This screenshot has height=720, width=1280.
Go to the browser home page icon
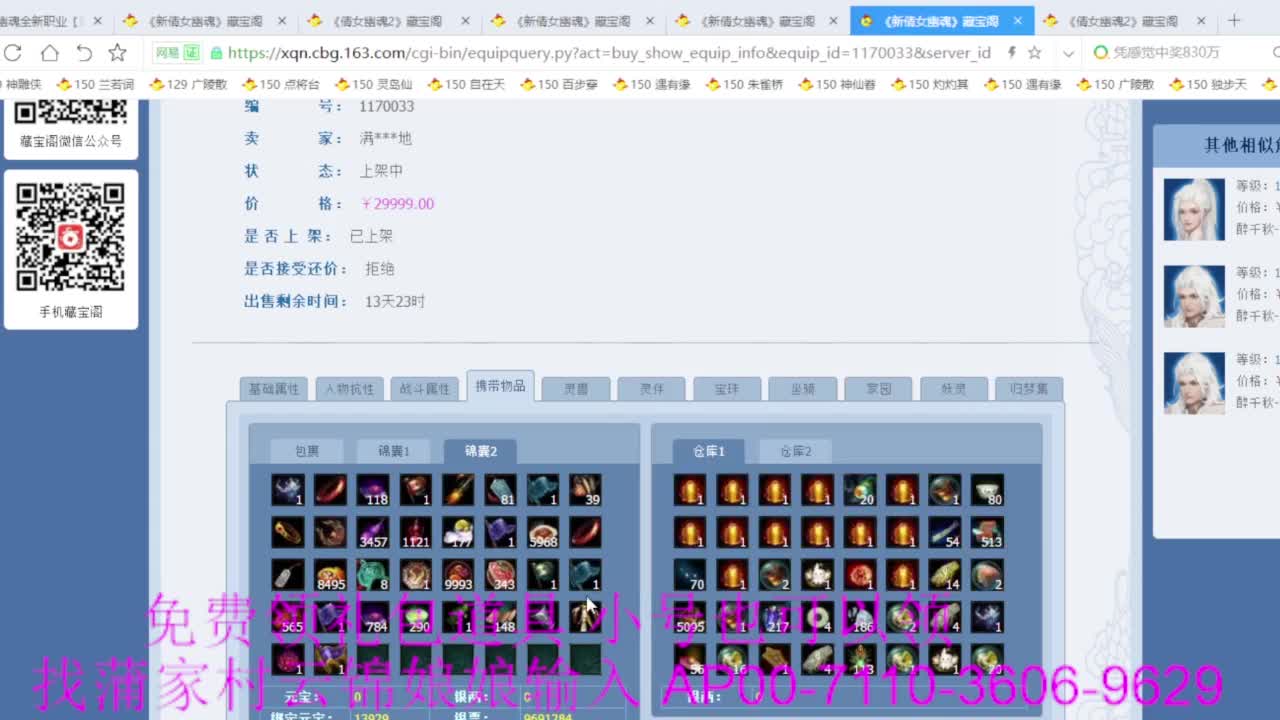49,53
